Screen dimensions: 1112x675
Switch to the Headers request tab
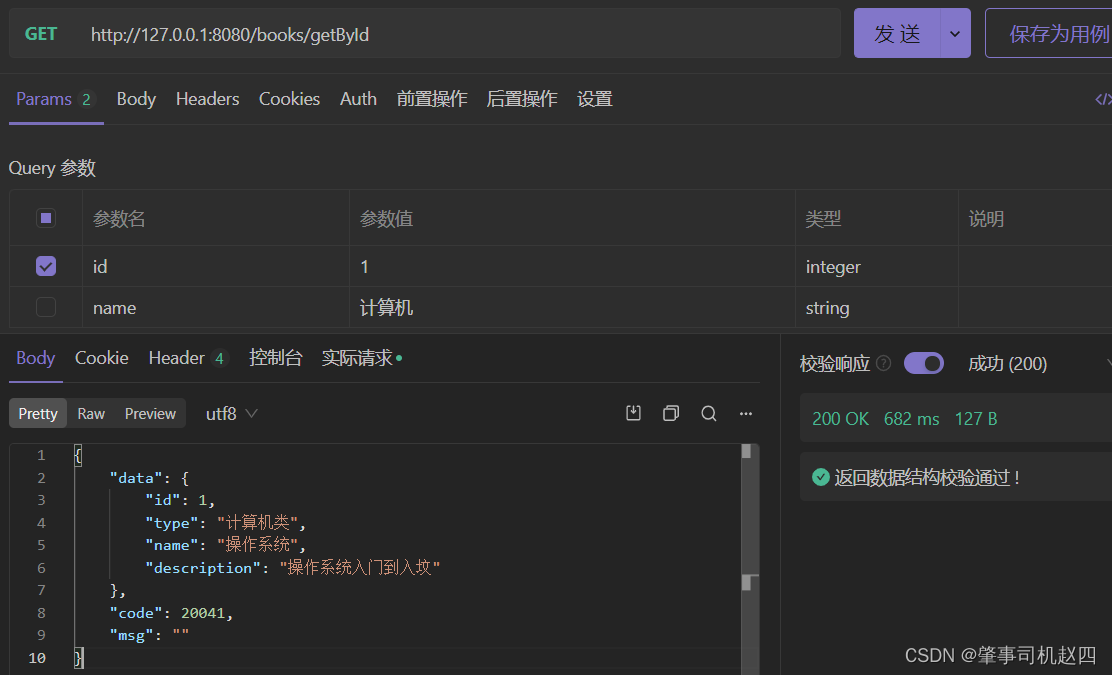[207, 99]
